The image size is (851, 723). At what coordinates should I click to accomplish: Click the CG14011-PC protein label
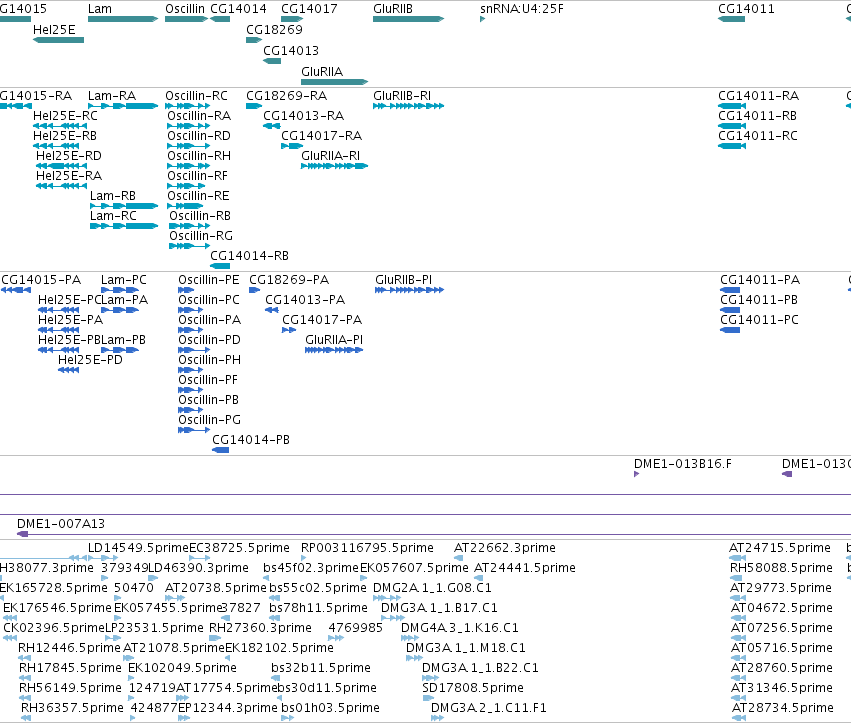pyautogui.click(x=760, y=320)
